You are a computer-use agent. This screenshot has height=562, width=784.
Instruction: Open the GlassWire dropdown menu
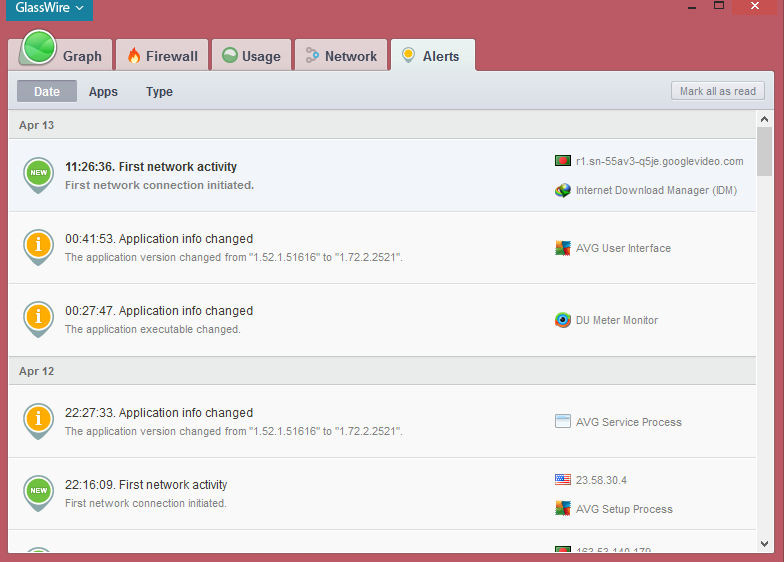(x=49, y=8)
